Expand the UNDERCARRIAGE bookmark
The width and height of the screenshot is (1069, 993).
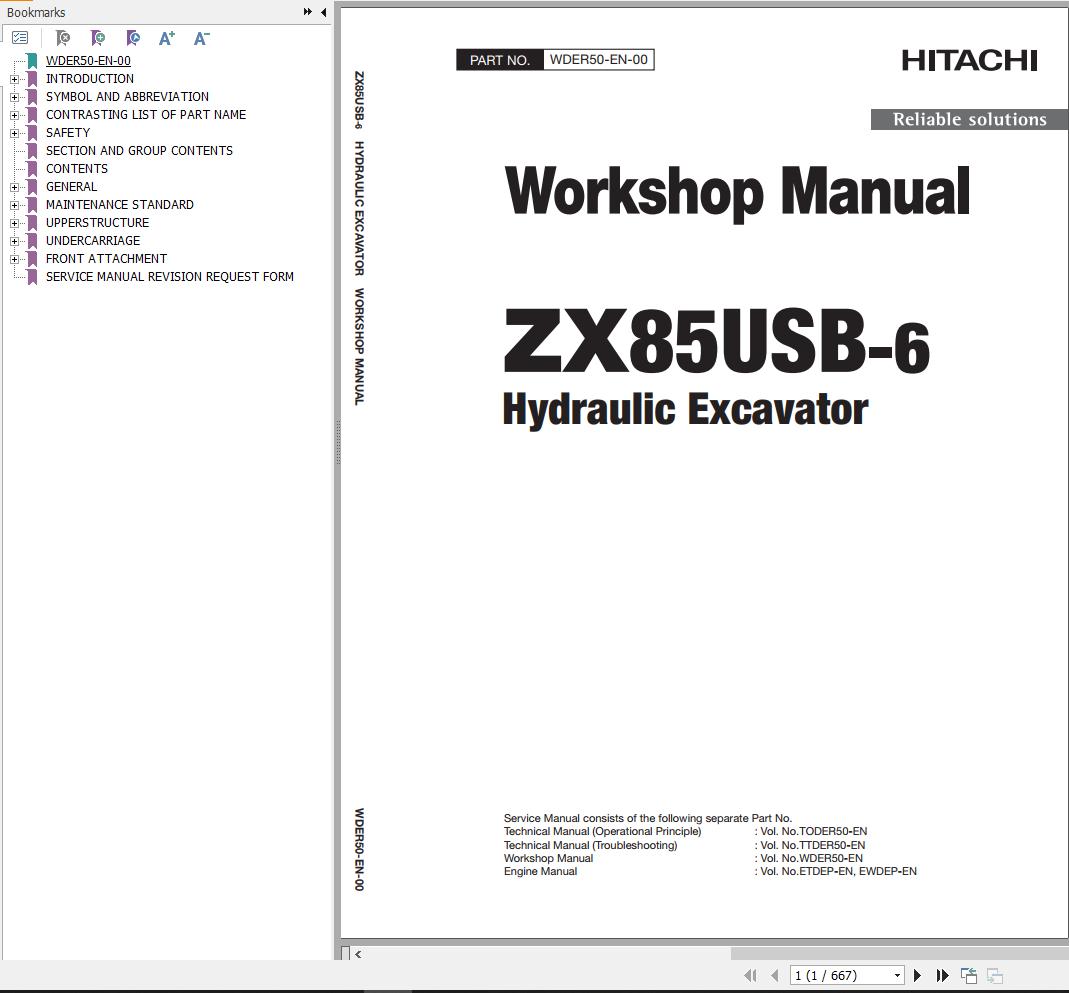tap(14, 241)
